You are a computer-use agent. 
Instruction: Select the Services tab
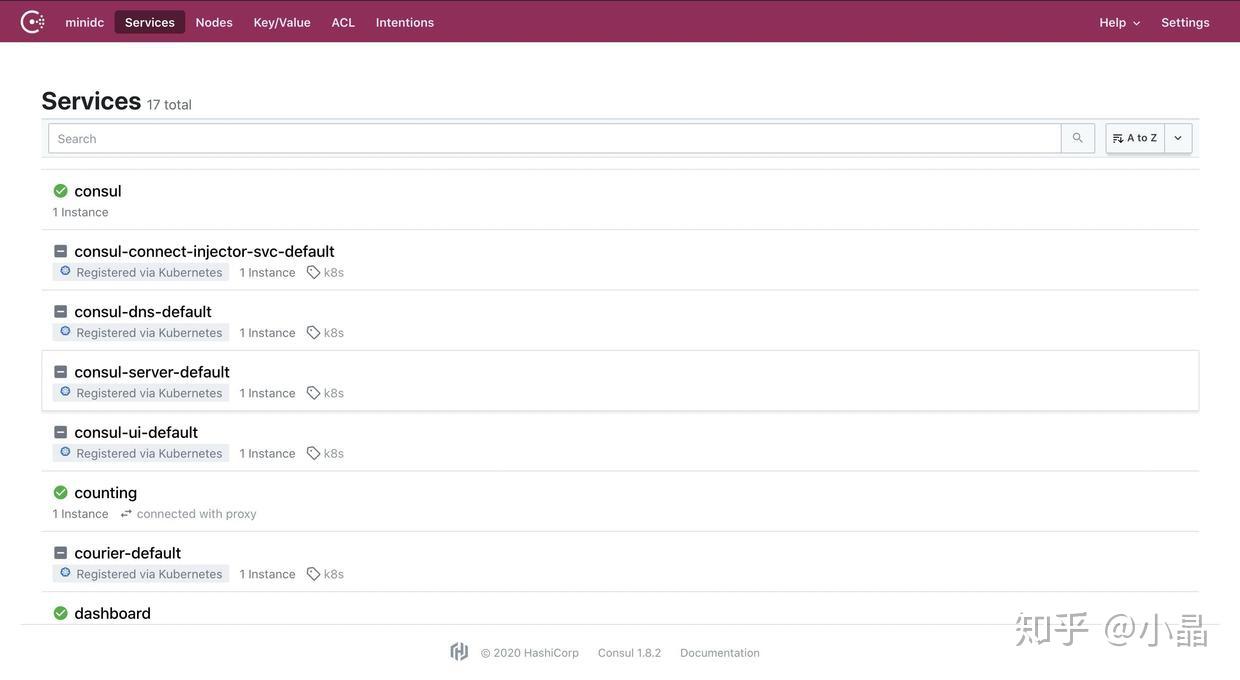pos(150,22)
